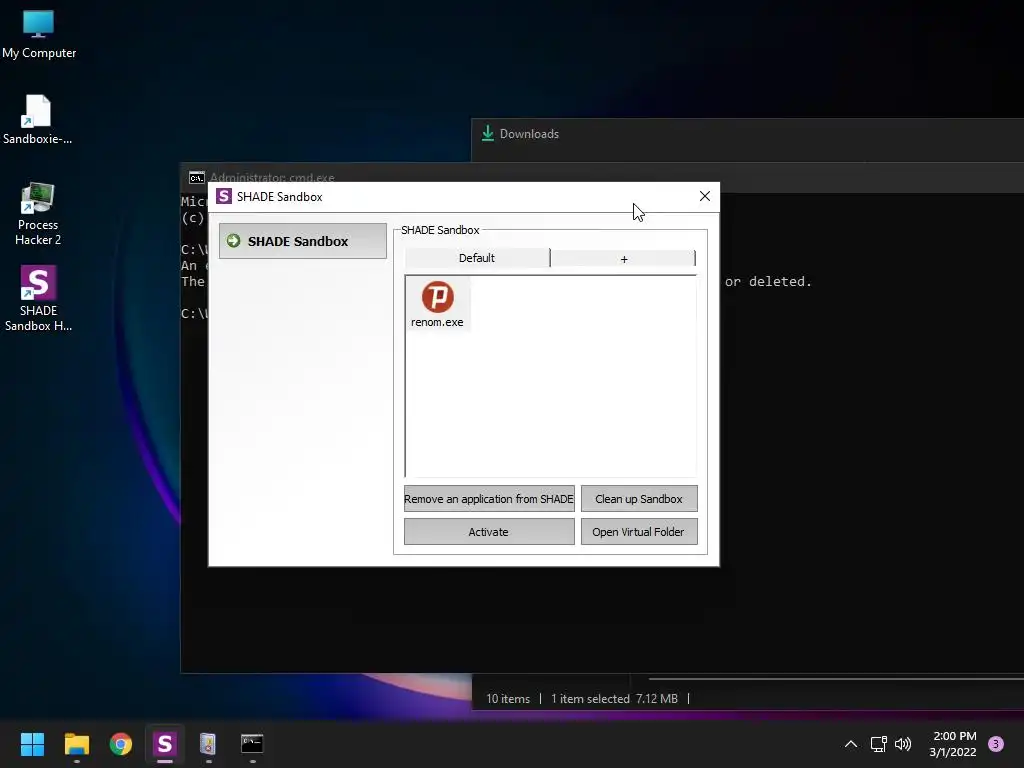
Task: Open volume control tray icon
Action: click(903, 744)
